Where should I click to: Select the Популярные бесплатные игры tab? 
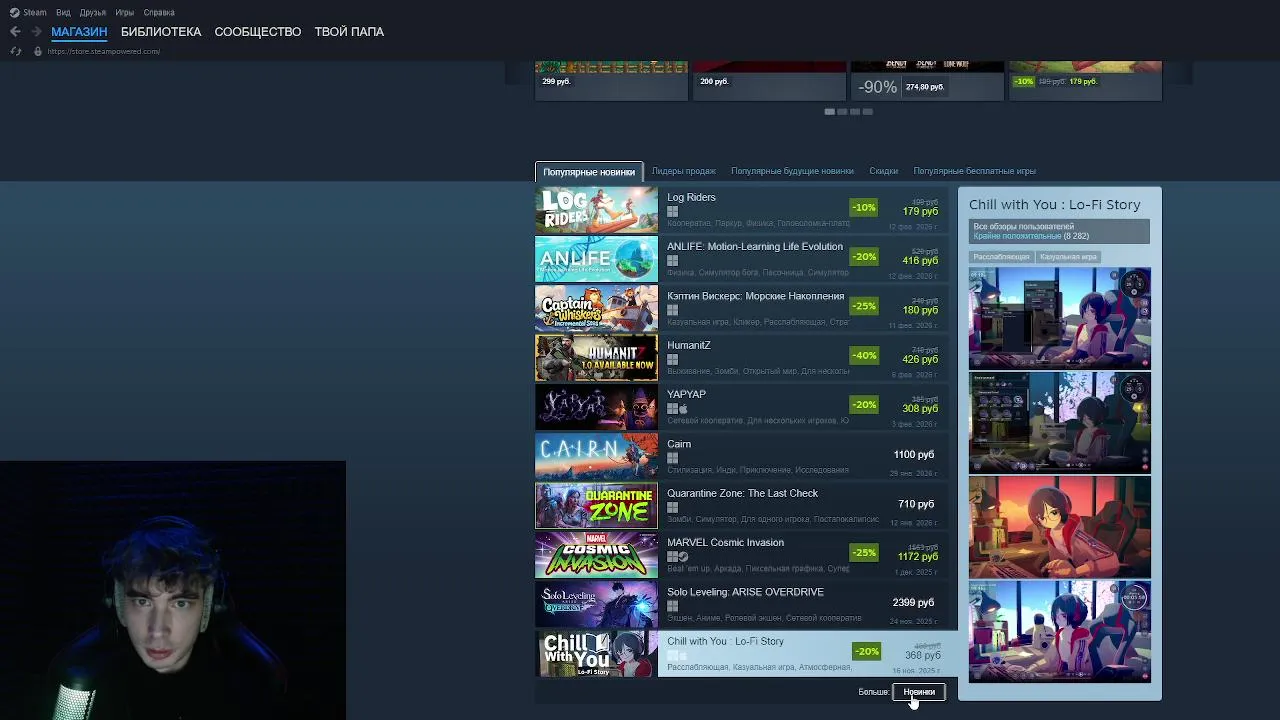[x=974, y=171]
